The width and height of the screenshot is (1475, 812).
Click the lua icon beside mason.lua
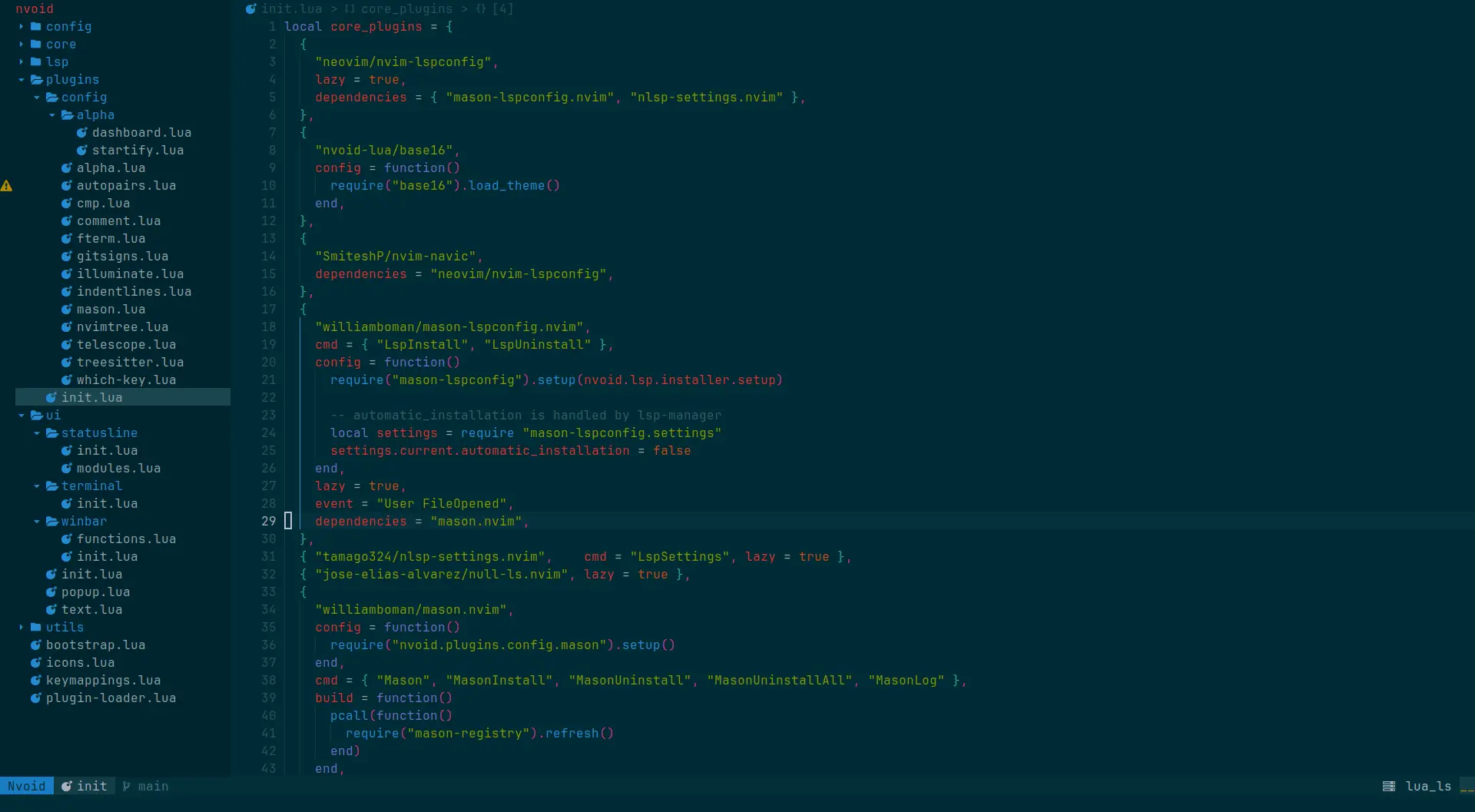[67, 310]
